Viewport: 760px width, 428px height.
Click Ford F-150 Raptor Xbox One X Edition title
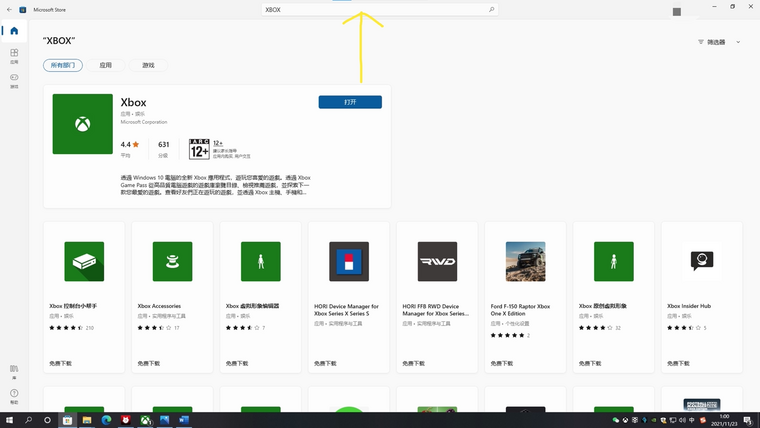tap(520, 310)
